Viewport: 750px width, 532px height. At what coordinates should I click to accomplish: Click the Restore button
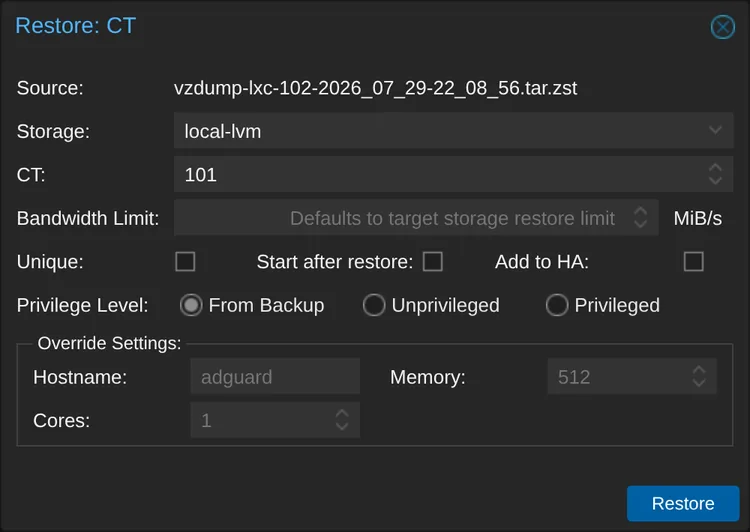[x=683, y=503]
